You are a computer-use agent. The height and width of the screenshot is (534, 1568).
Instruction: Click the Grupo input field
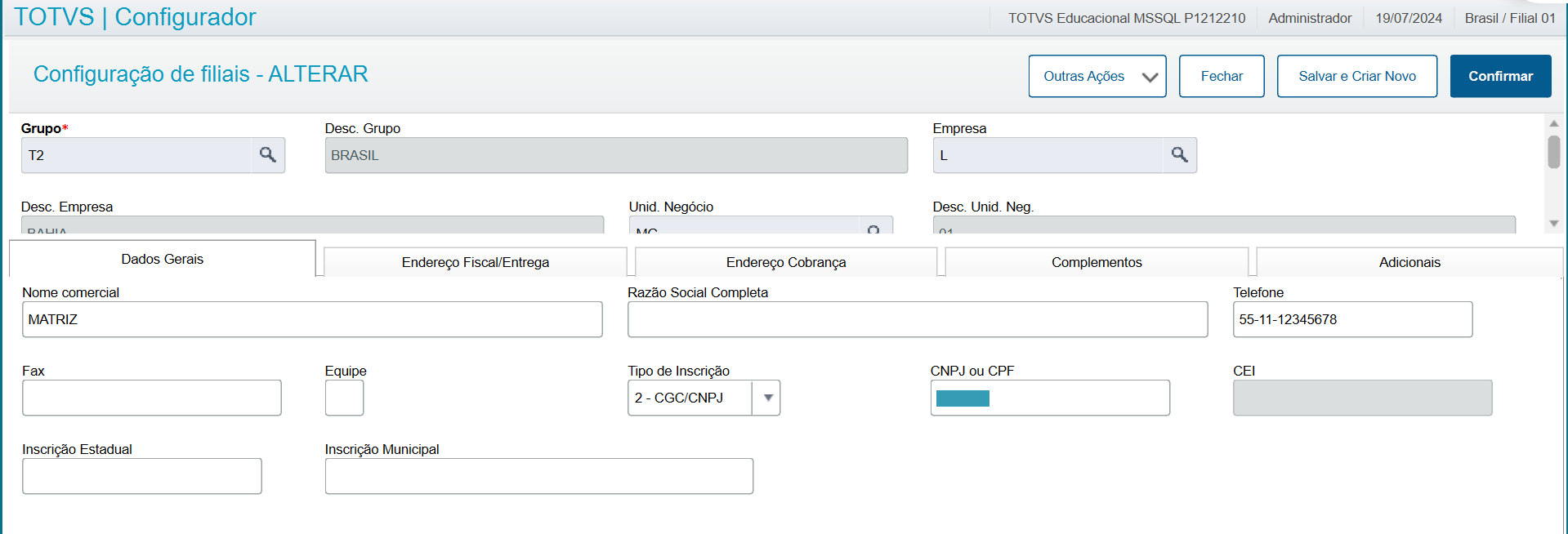click(136, 155)
